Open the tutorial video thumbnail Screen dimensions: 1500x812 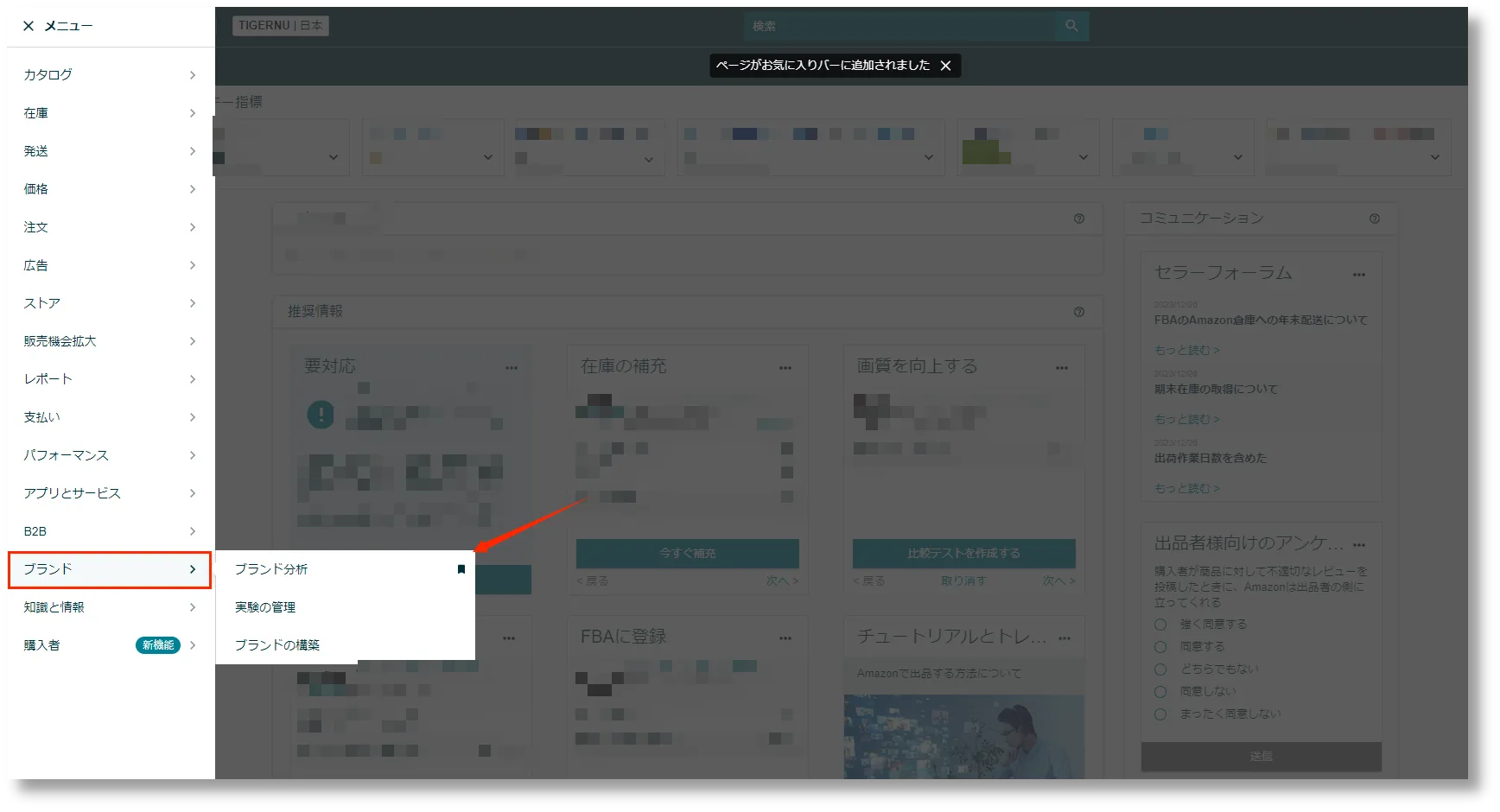963,737
